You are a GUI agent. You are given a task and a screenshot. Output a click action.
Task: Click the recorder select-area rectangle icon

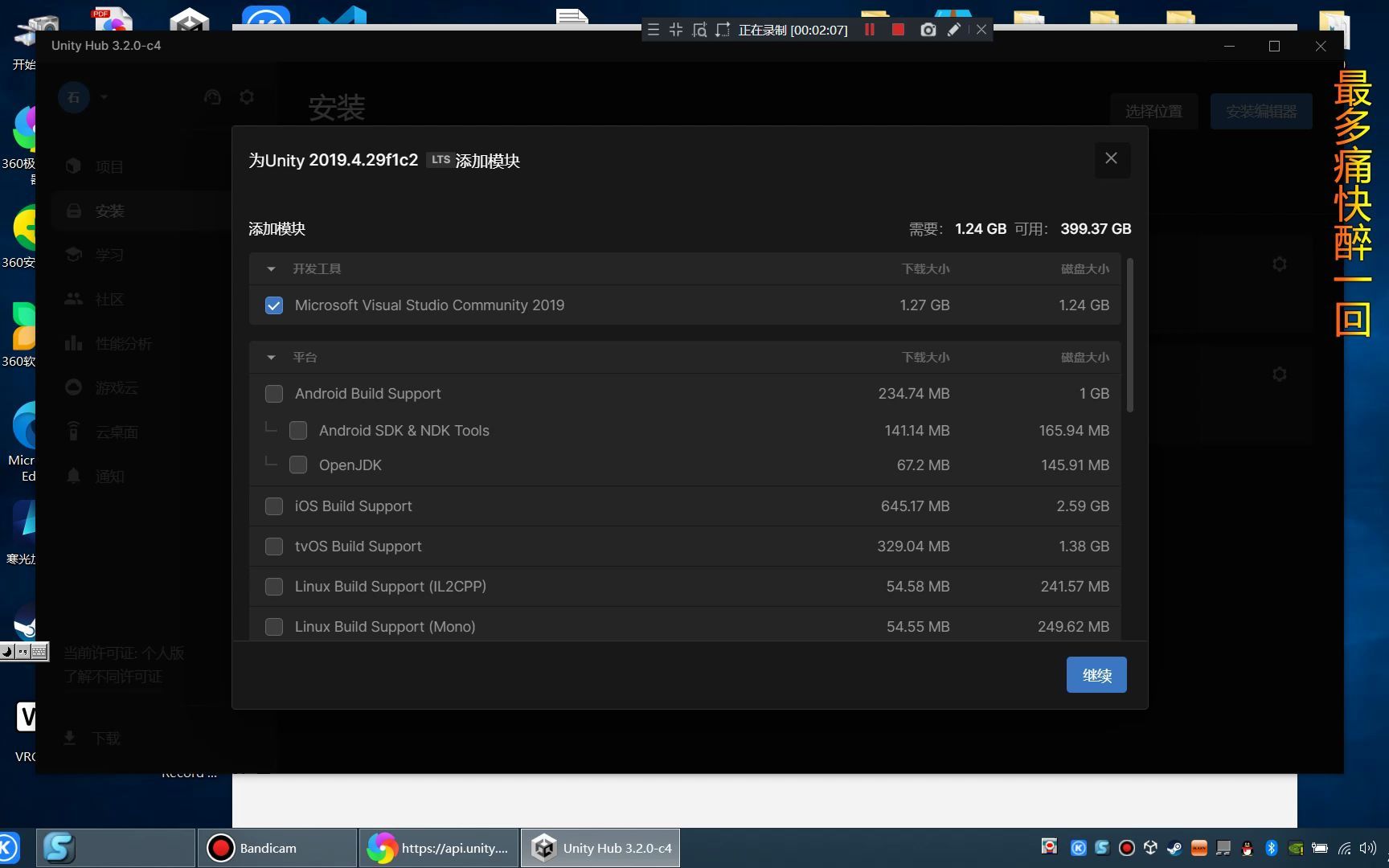point(723,30)
